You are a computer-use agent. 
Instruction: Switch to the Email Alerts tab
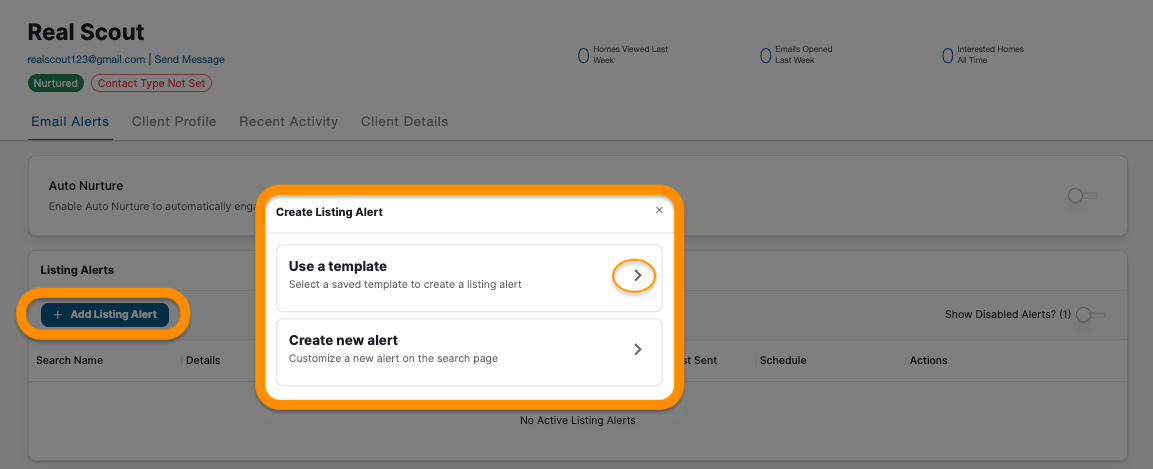click(70, 122)
